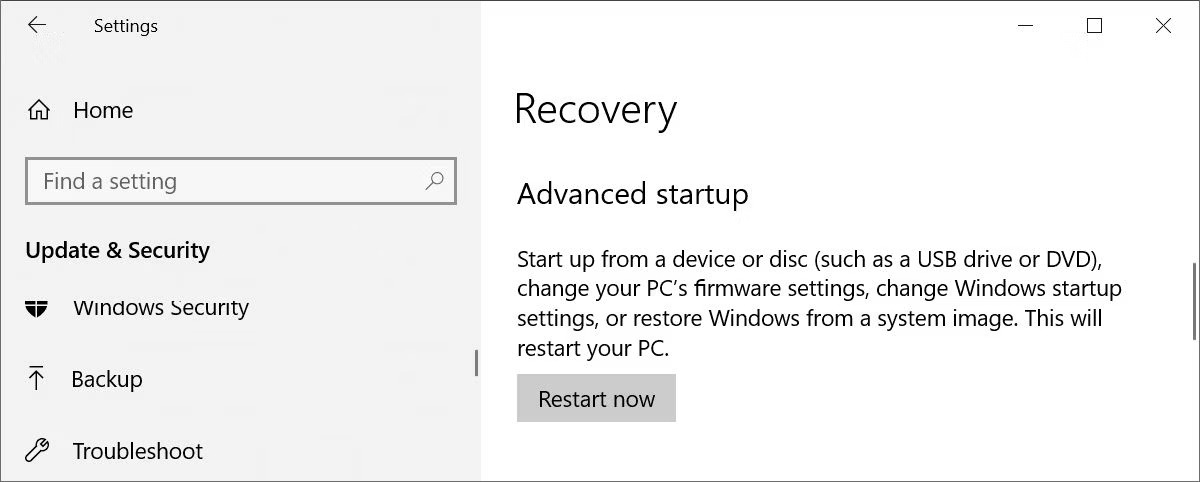The width and height of the screenshot is (1200, 482).
Task: Click the Update & Security heading
Action: (x=117, y=250)
